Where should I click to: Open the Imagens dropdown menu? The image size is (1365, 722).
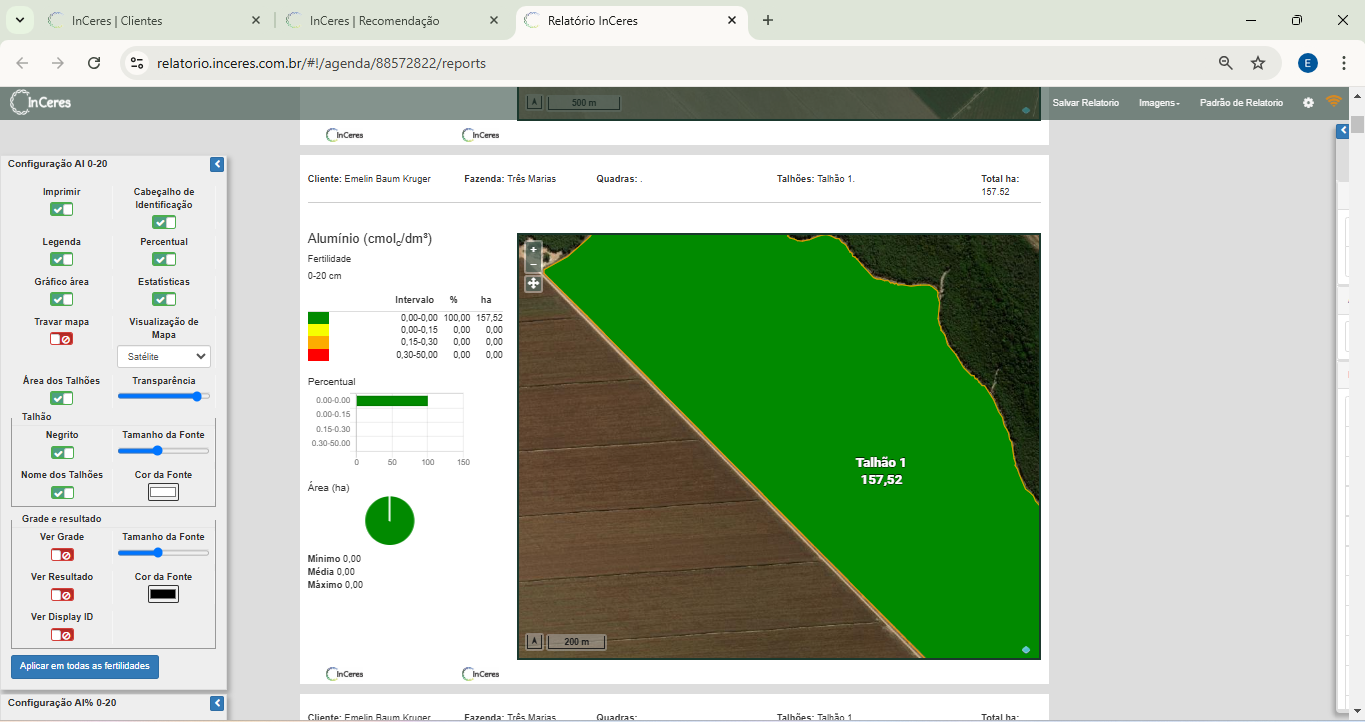[1159, 103]
